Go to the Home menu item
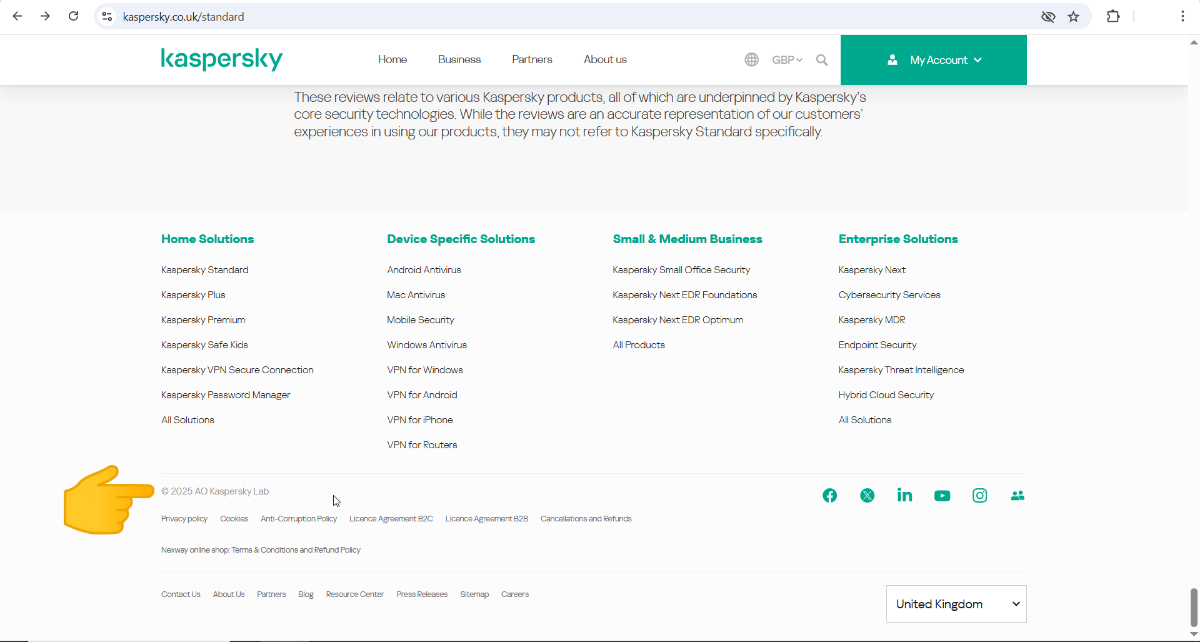The image size is (1200, 642). coord(393,60)
